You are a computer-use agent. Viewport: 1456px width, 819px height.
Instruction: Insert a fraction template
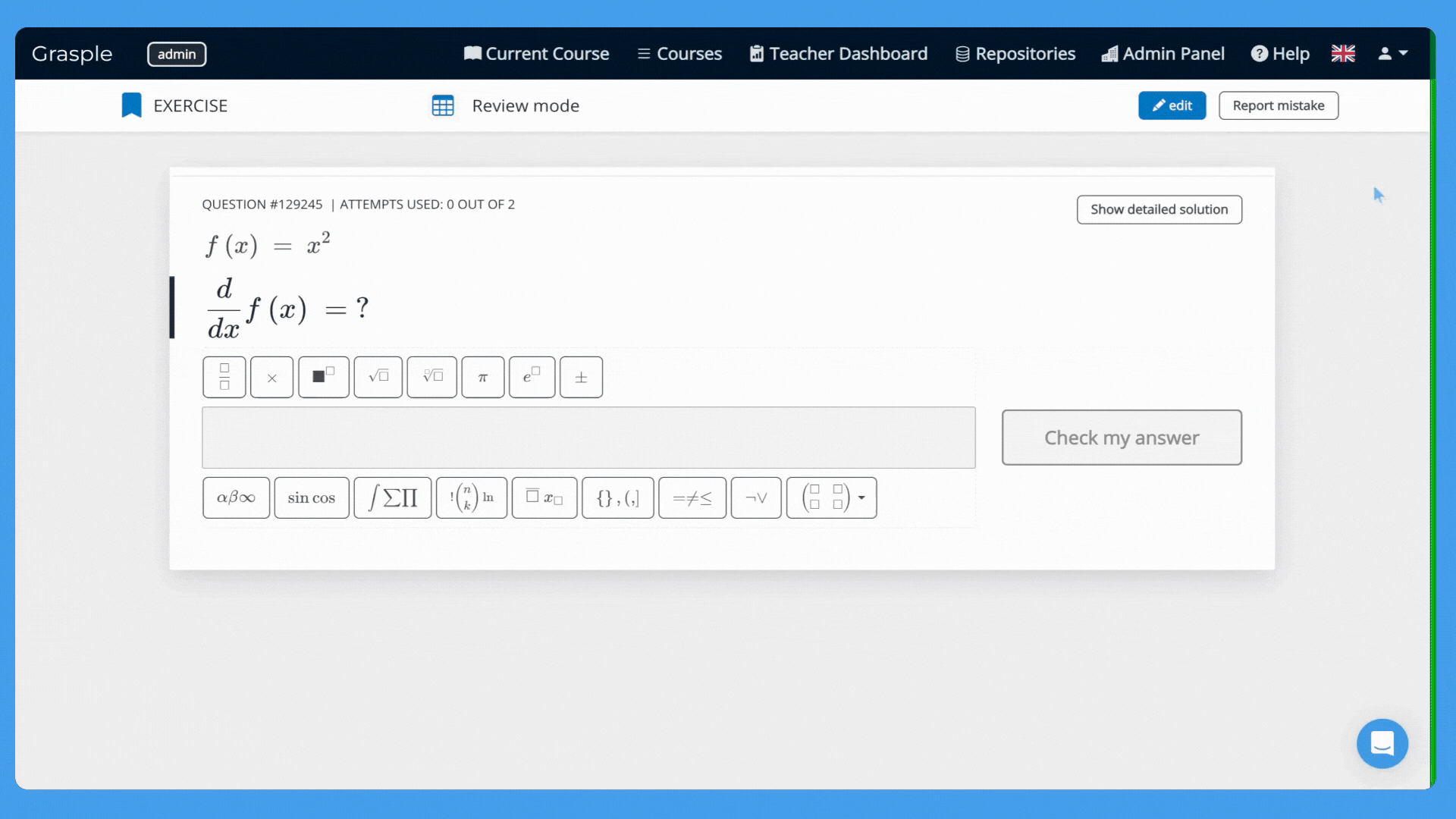(x=224, y=377)
